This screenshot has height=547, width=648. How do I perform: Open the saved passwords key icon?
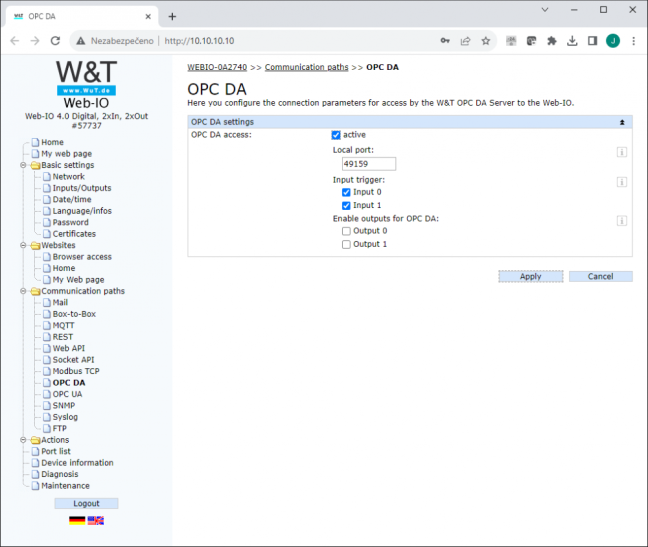point(445,40)
